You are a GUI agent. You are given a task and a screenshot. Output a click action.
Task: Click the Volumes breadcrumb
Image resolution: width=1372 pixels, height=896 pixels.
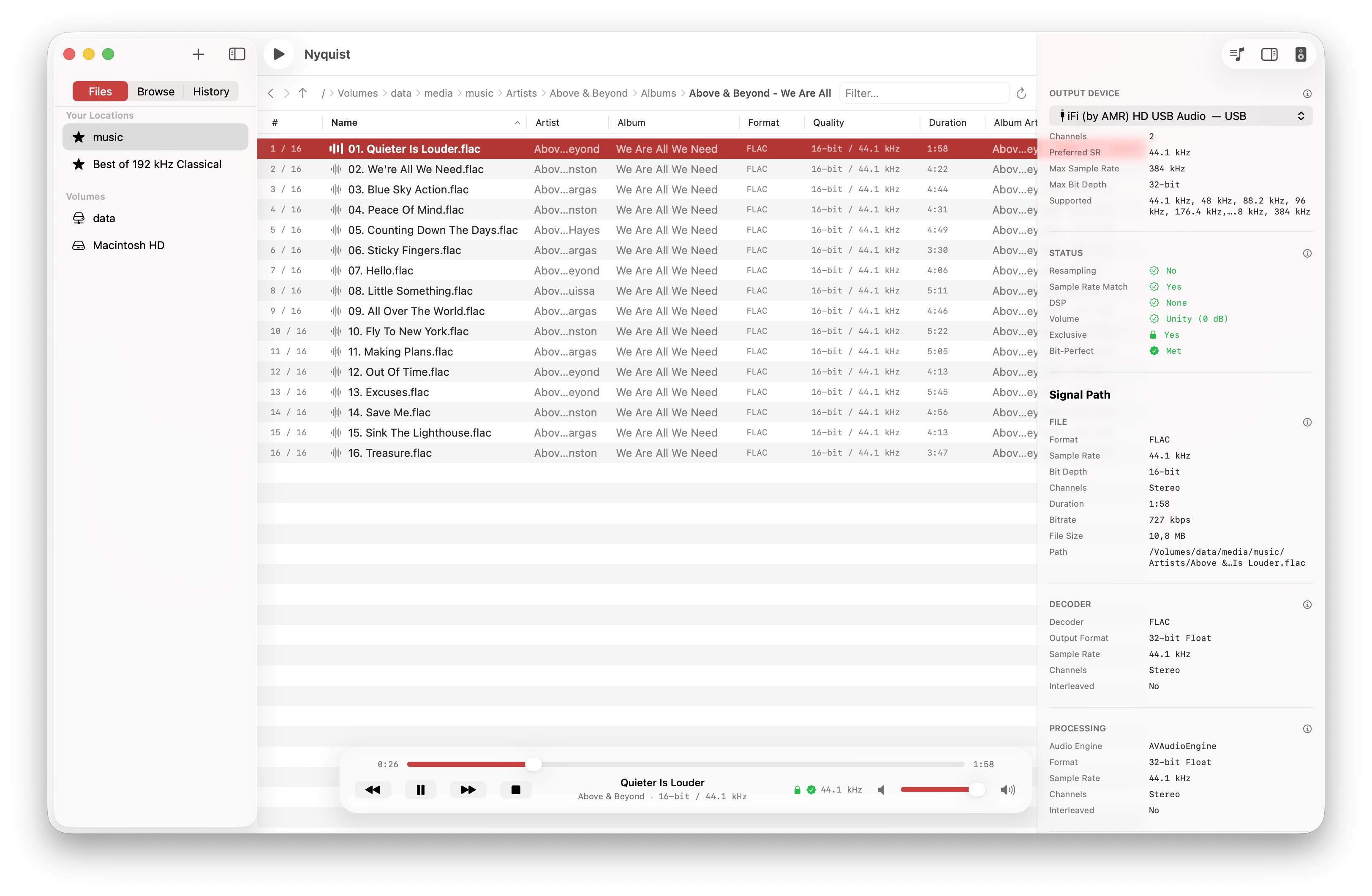tap(357, 93)
